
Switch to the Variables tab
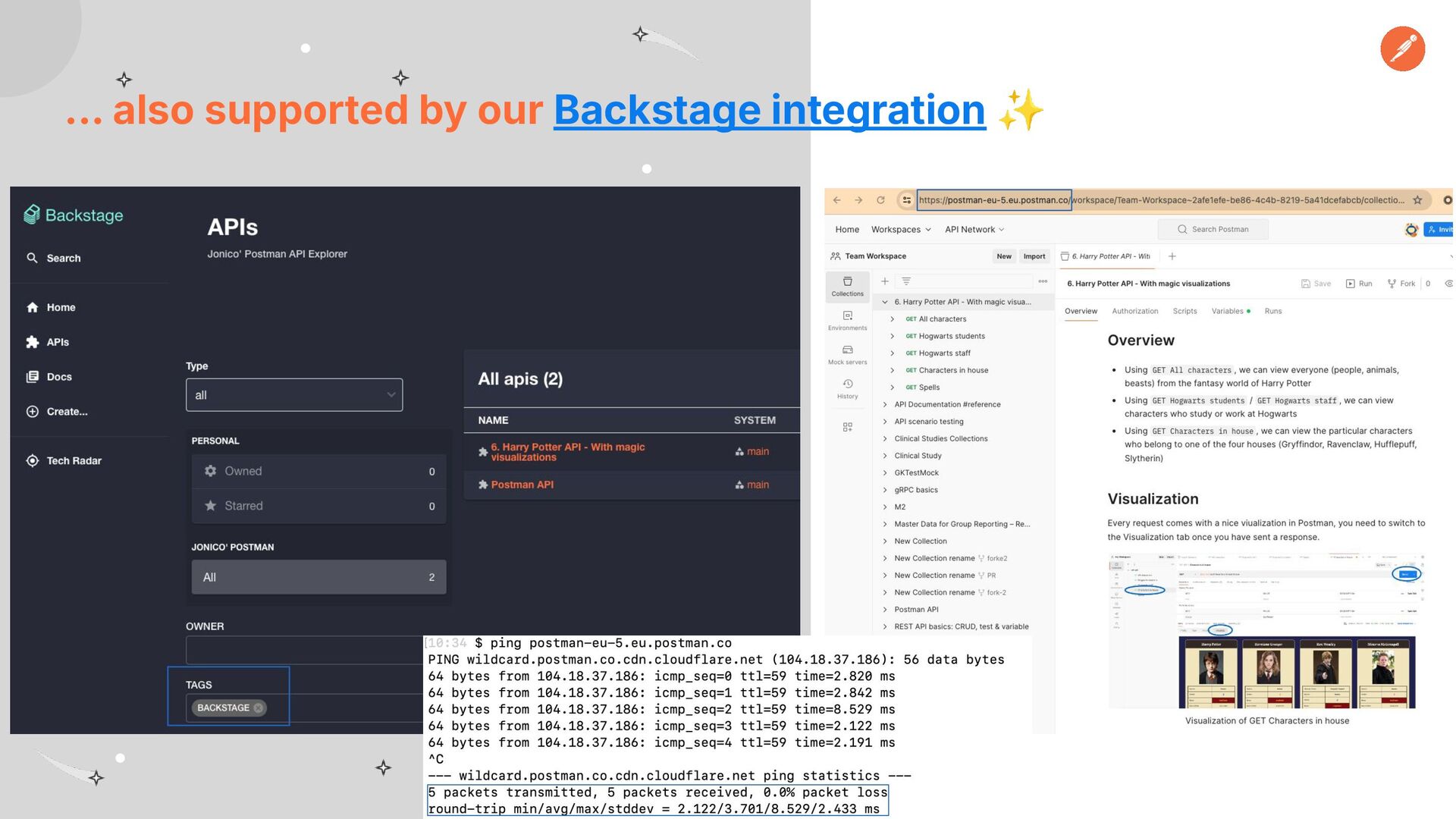pos(1230,311)
